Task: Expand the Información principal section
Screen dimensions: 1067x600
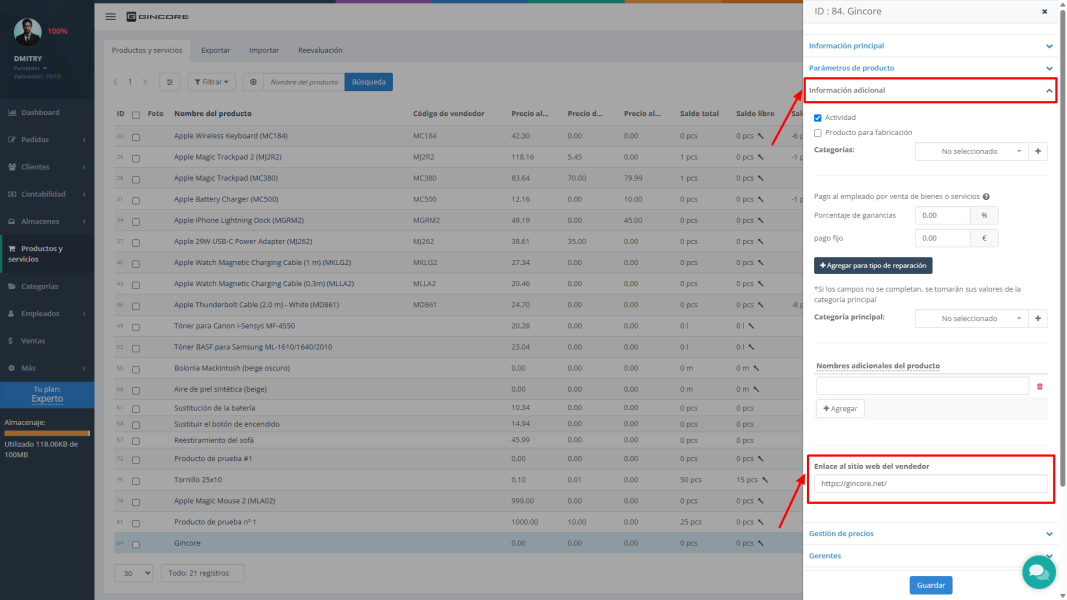Action: point(930,46)
